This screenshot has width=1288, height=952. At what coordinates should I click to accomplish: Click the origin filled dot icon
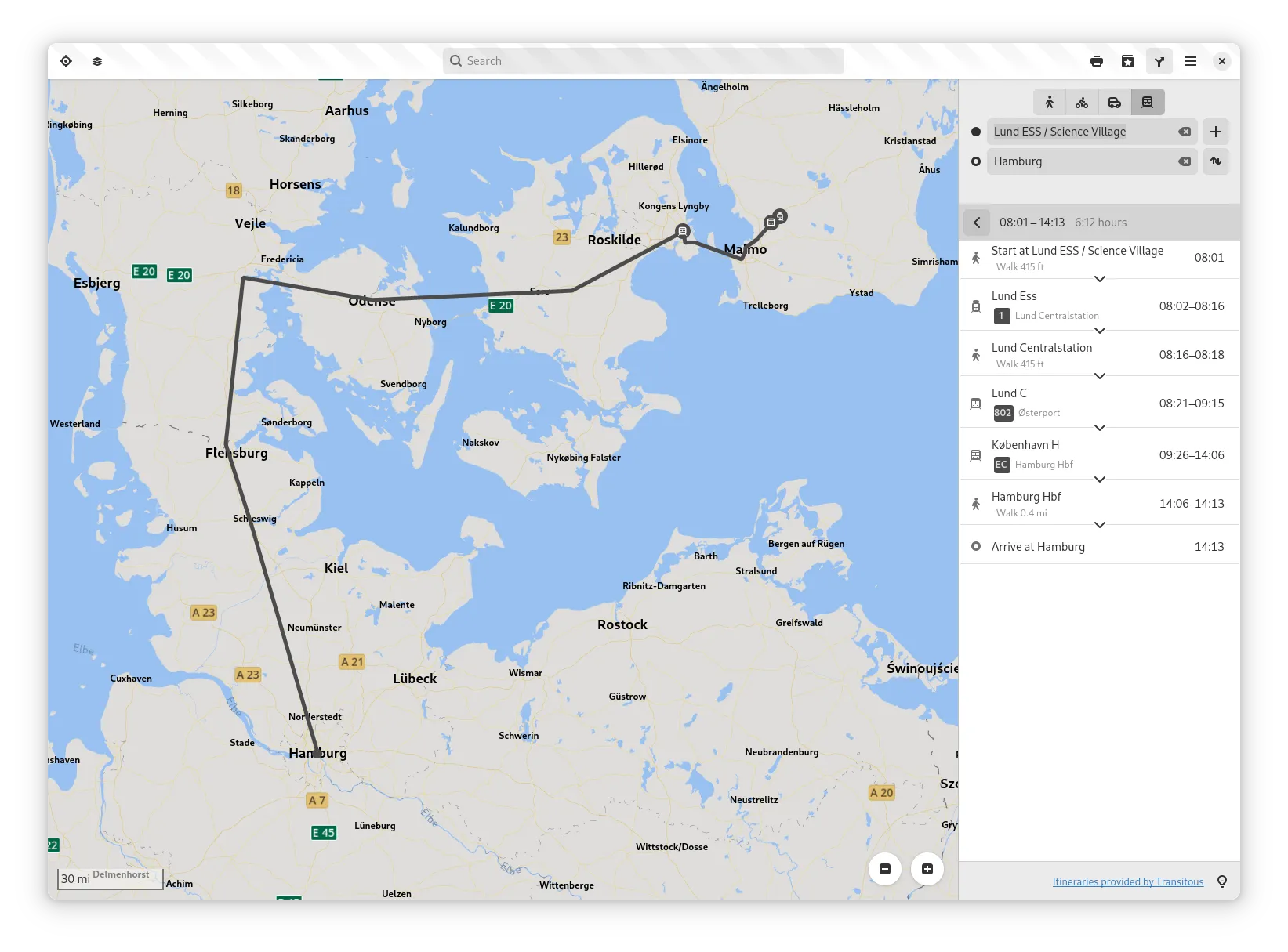[x=976, y=132]
